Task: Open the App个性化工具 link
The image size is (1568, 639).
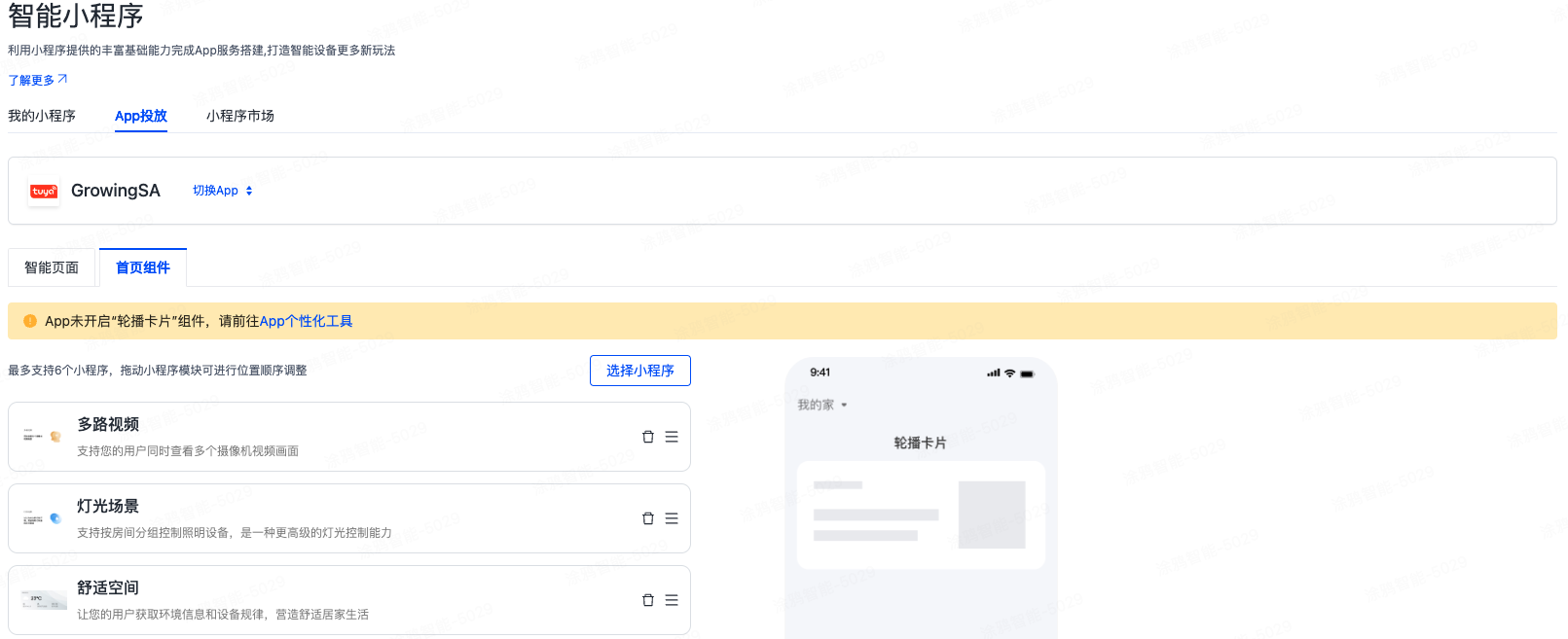Action: point(306,321)
